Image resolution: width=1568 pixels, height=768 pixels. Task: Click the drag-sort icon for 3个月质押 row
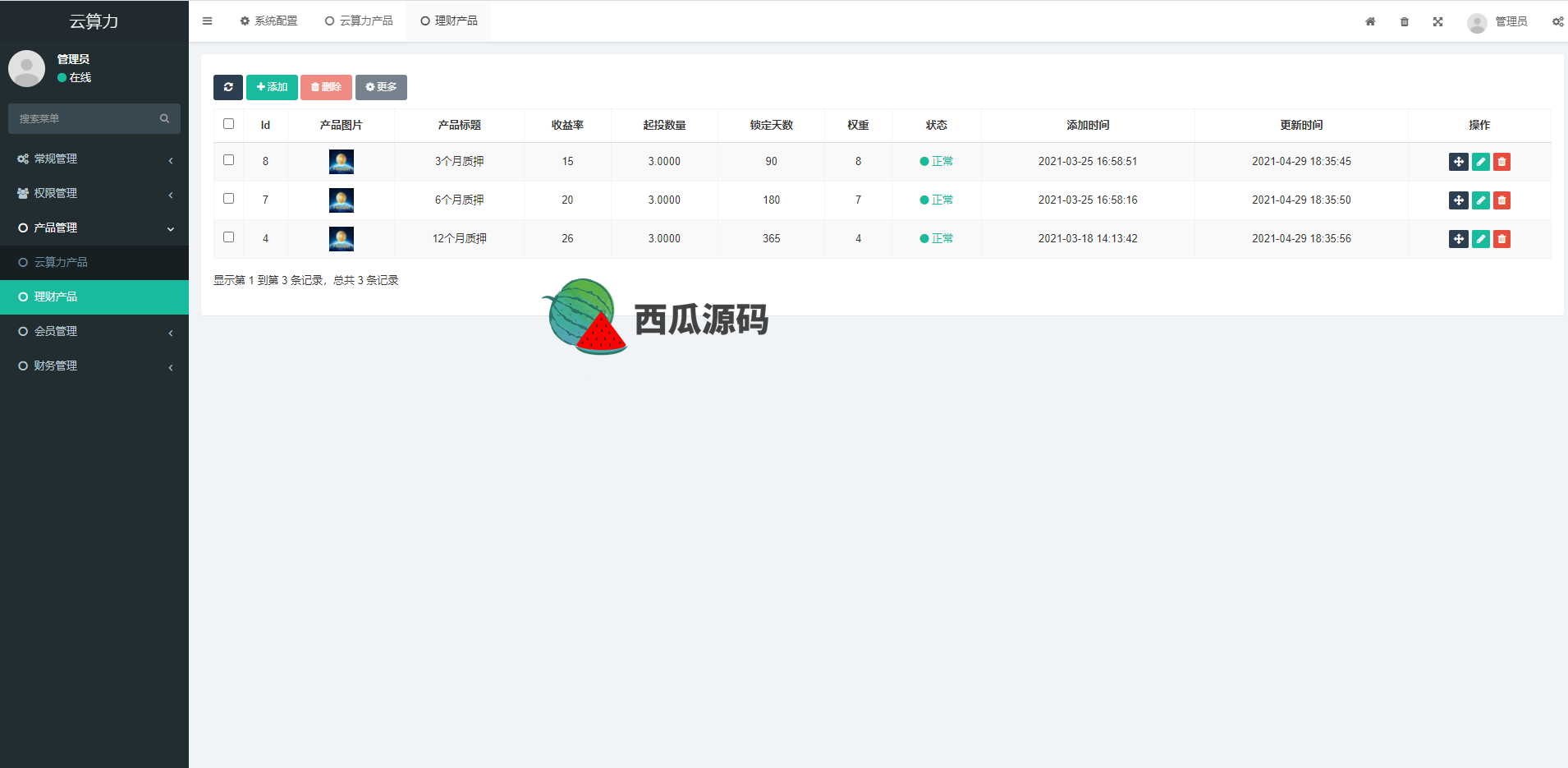pos(1459,162)
